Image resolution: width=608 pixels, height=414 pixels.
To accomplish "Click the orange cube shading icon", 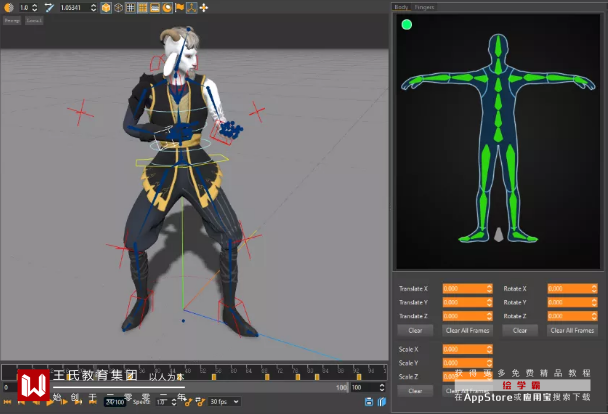I will coord(106,7).
